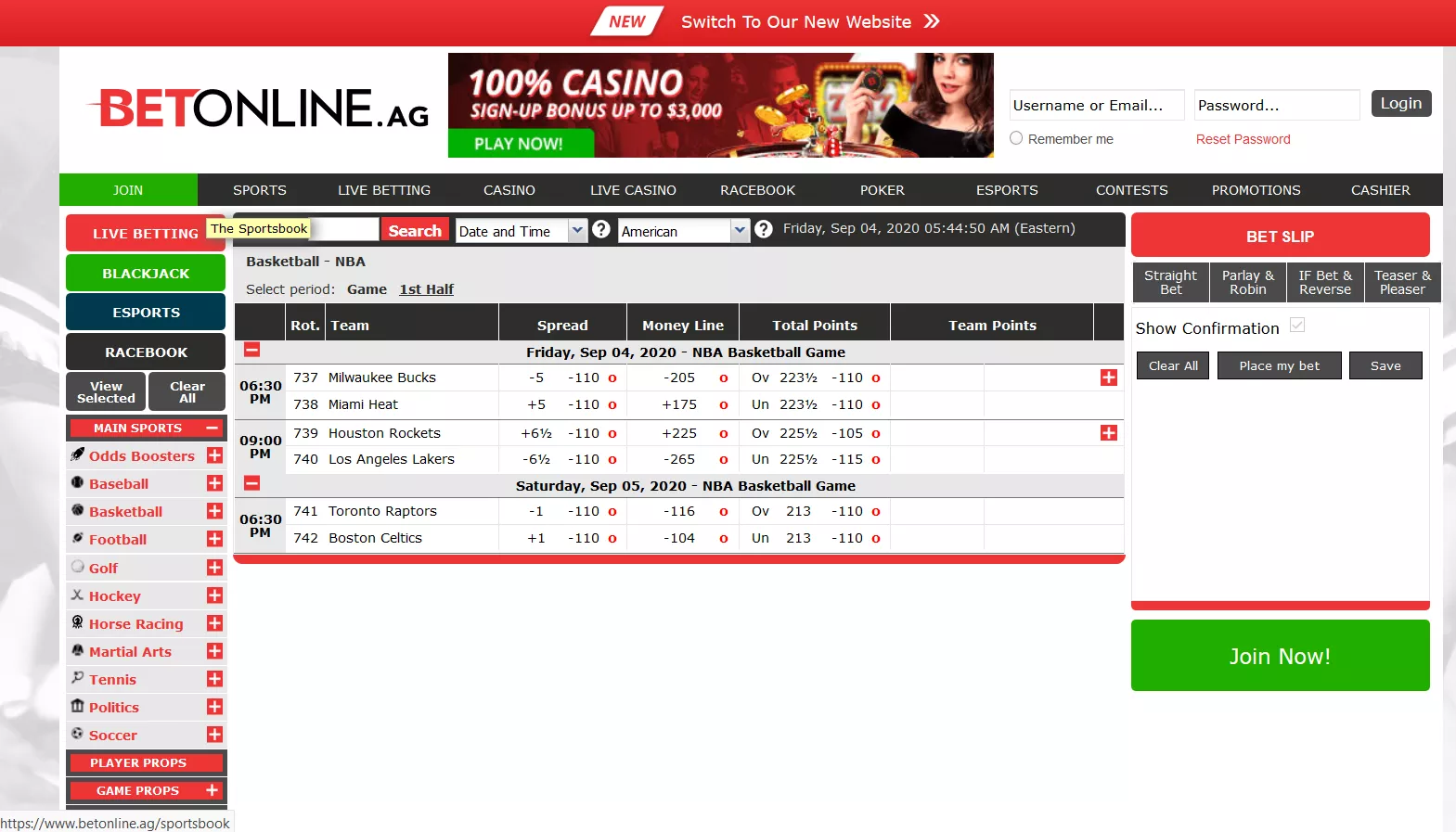Click the 100% Casino bonus banner

(x=721, y=105)
